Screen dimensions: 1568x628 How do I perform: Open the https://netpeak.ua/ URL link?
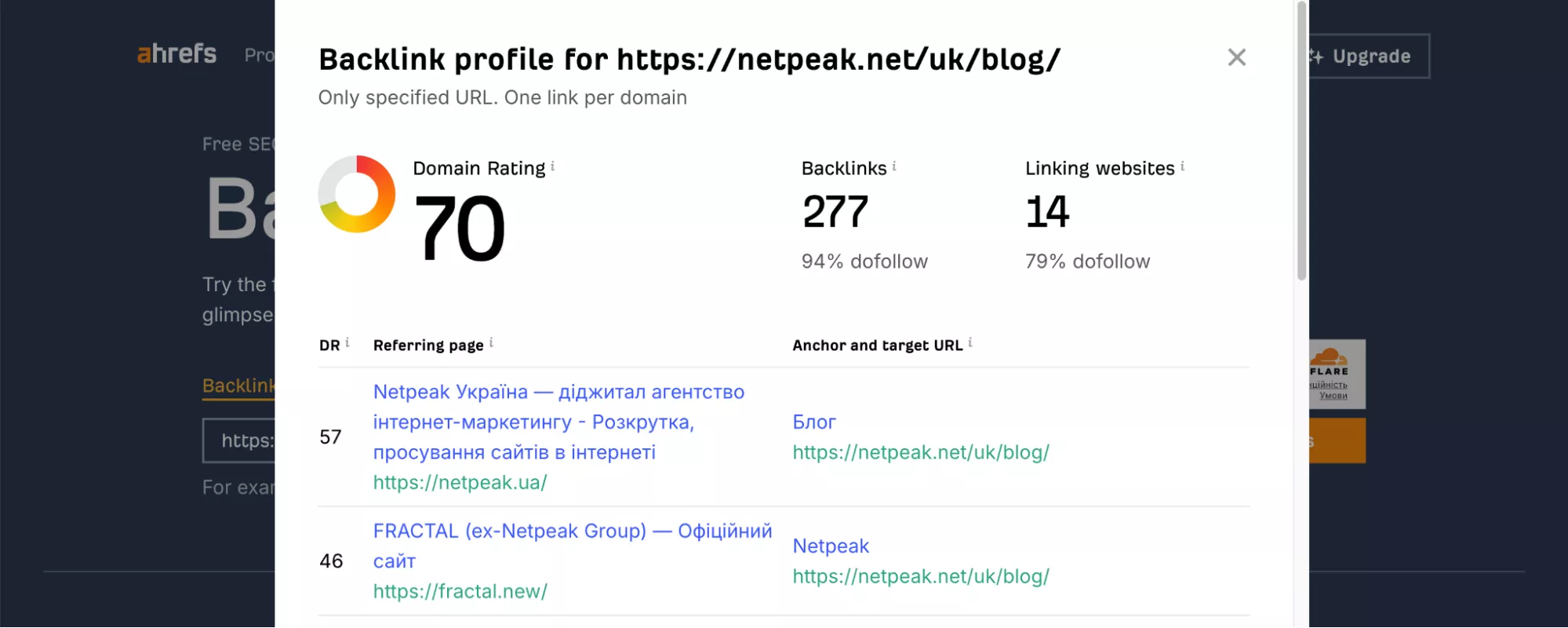[460, 483]
